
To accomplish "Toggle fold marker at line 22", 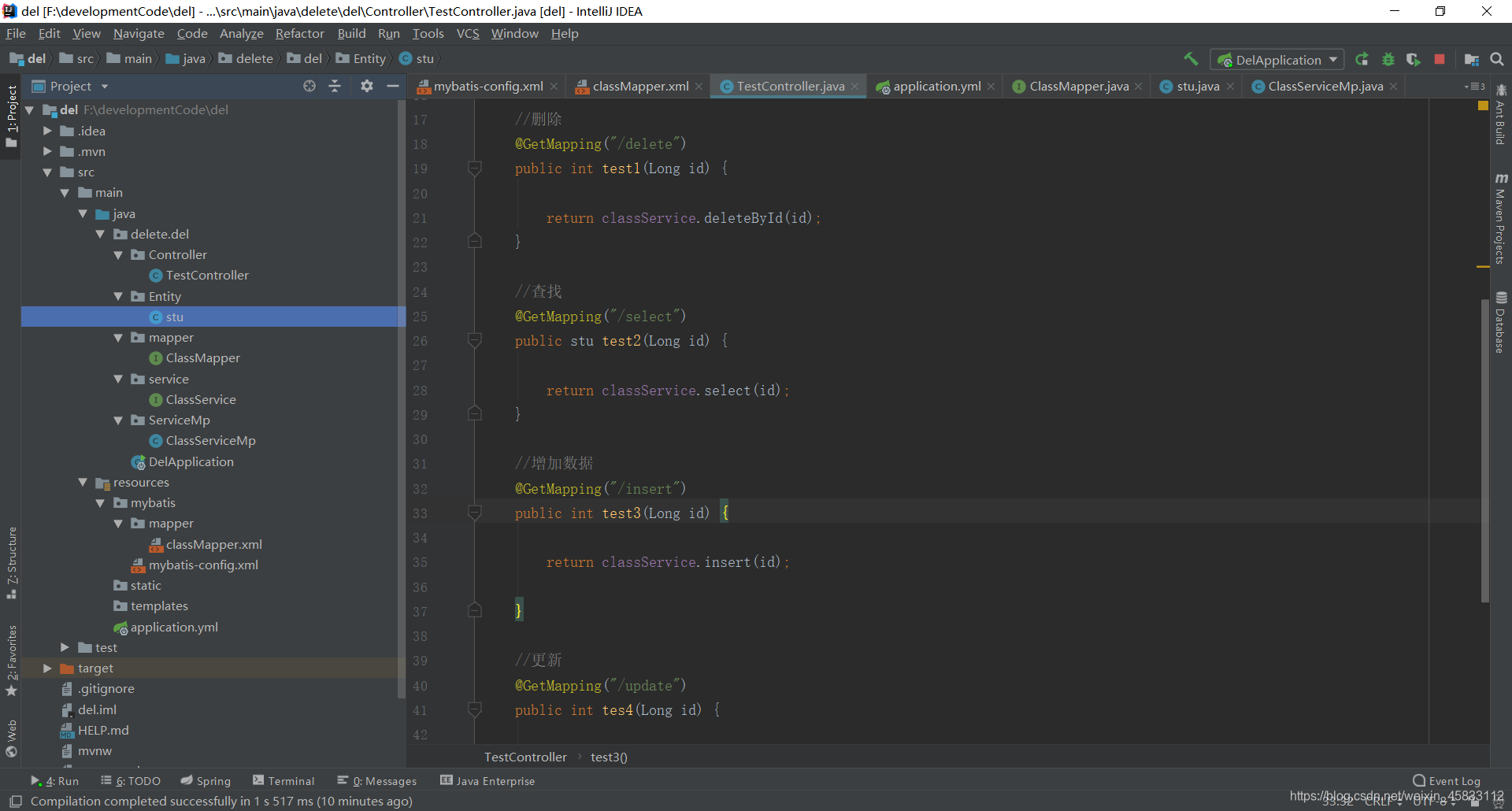I will [x=475, y=241].
